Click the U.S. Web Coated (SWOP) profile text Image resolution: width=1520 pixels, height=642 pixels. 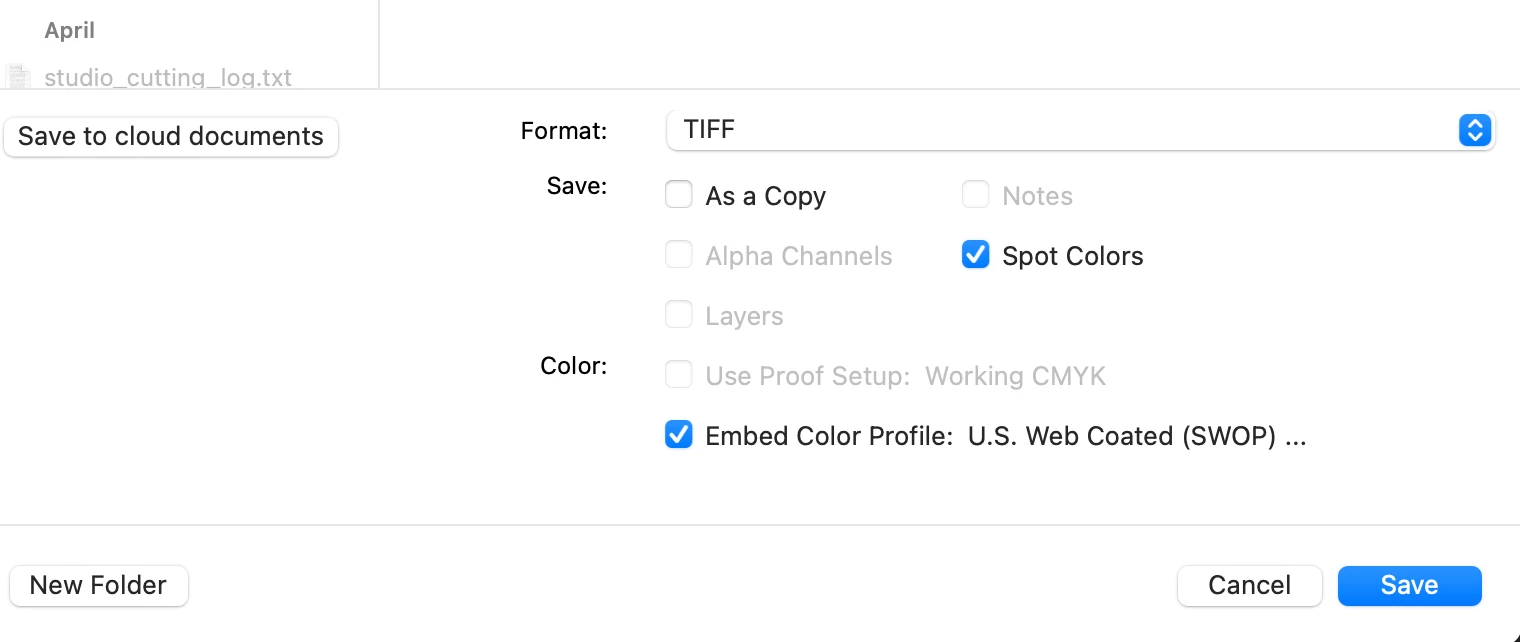tap(1137, 436)
